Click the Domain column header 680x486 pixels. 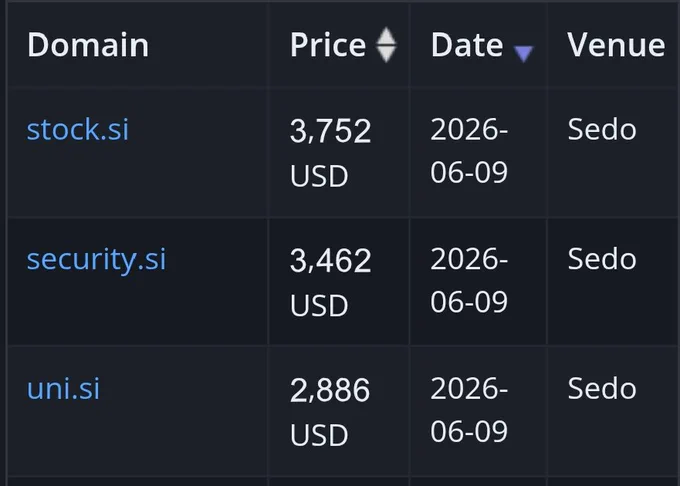(88, 45)
